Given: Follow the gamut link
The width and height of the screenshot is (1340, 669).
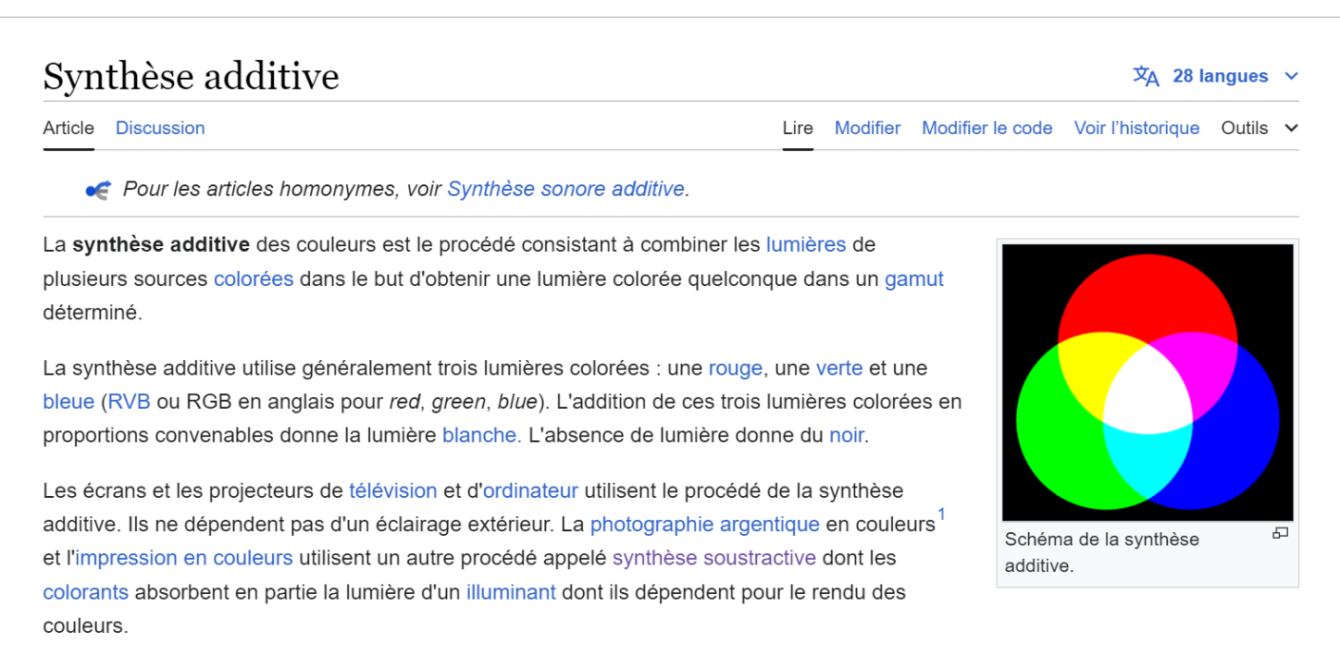Looking at the screenshot, I should pyautogui.click(x=913, y=279).
